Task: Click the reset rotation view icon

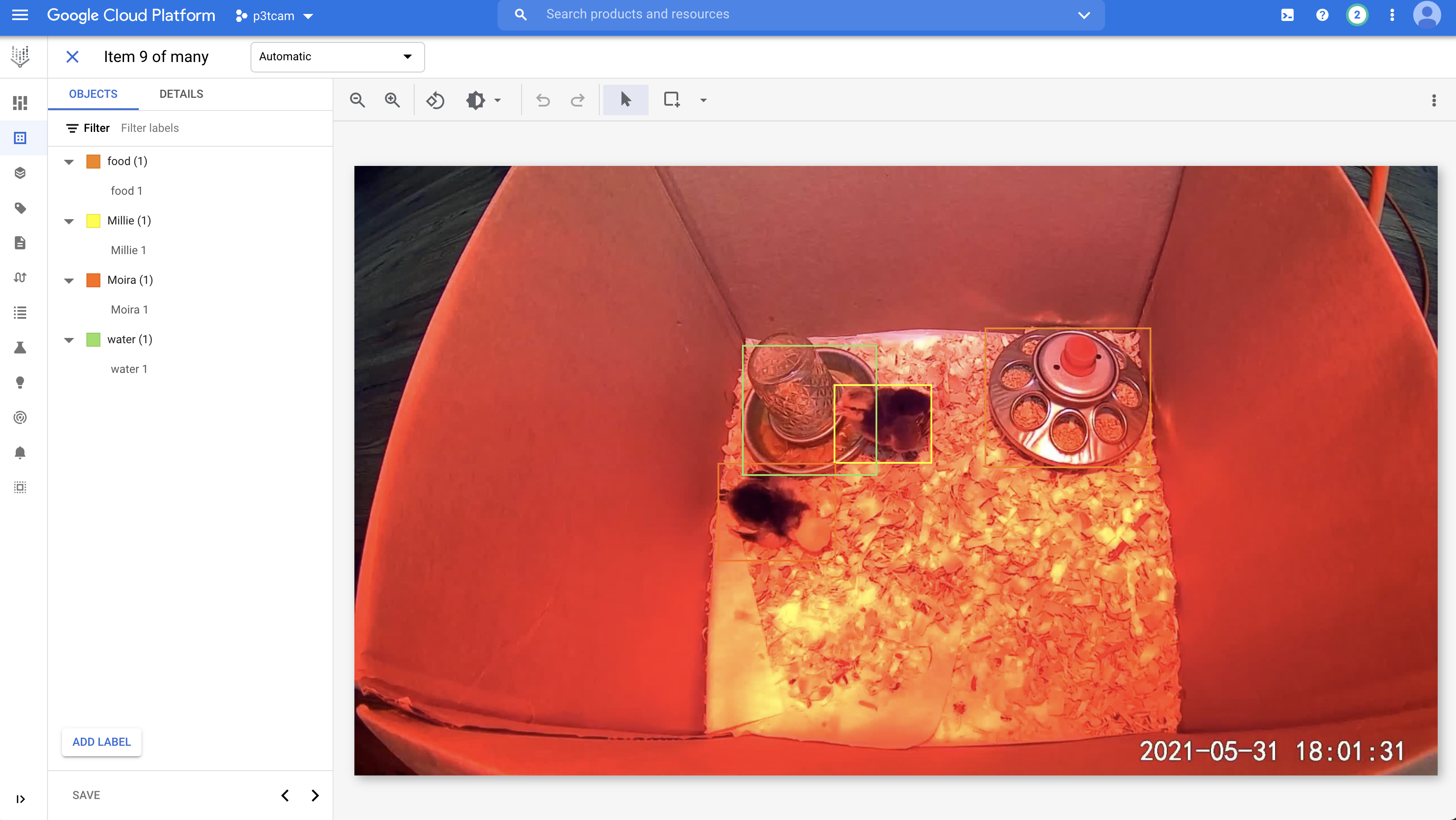Action: 435,100
